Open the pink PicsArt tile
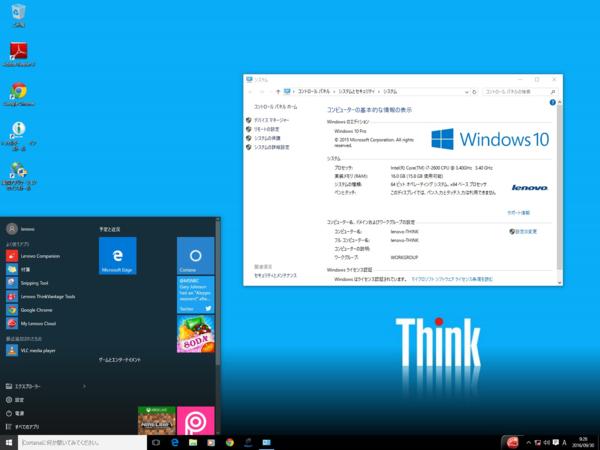This screenshot has width=600, height=450. (x=196, y=421)
